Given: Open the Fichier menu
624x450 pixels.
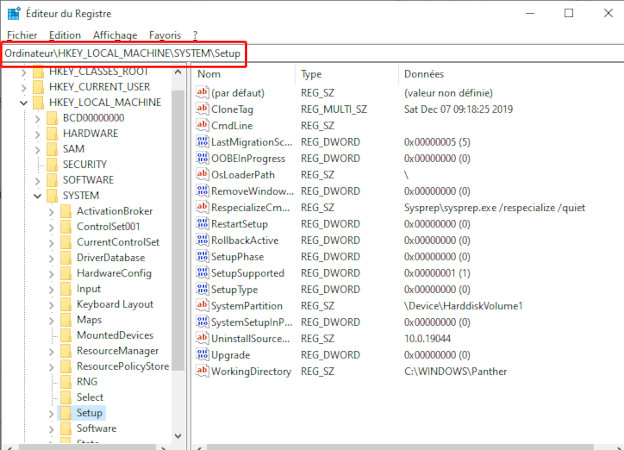Looking at the screenshot, I should (x=21, y=35).
